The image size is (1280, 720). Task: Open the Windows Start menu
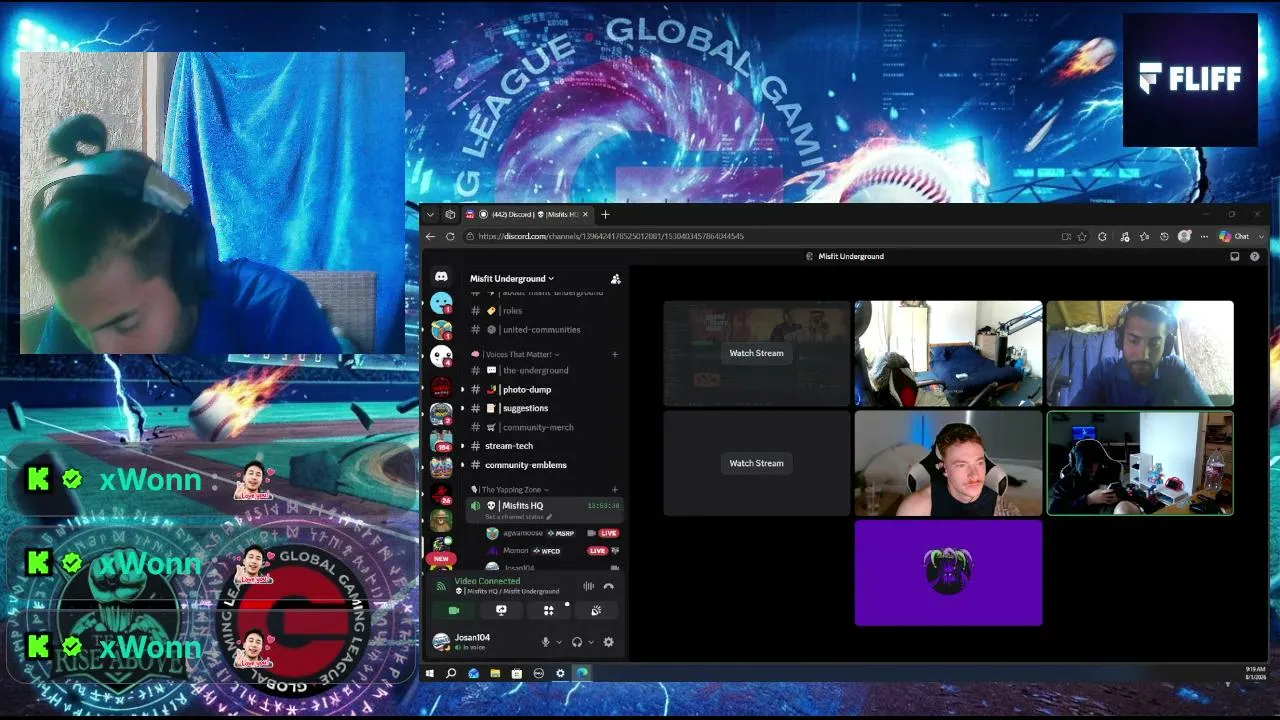[430, 673]
